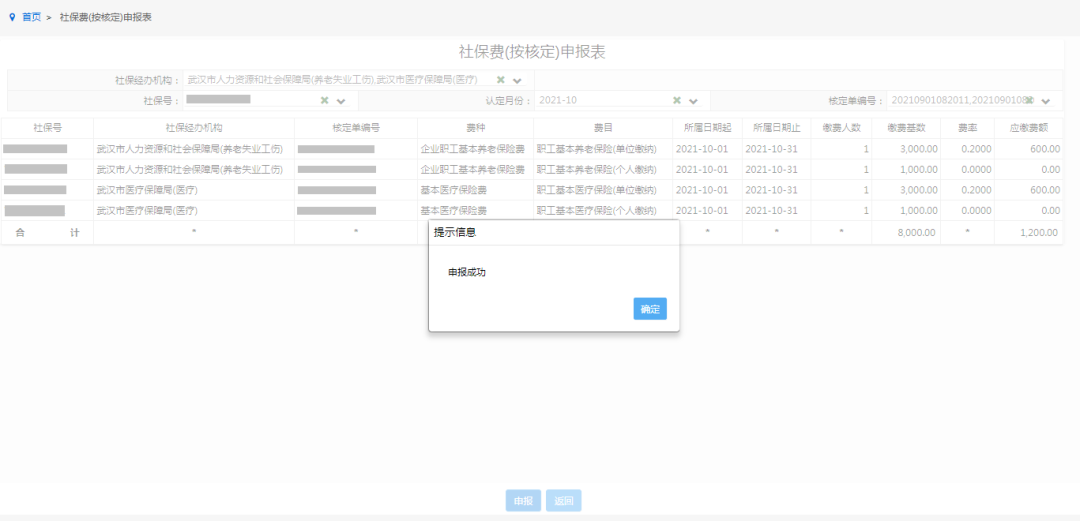The width and height of the screenshot is (1080, 521).
Task: Click 1,000.00 in the 养老保险(个人缴纳) row
Action: coord(917,170)
